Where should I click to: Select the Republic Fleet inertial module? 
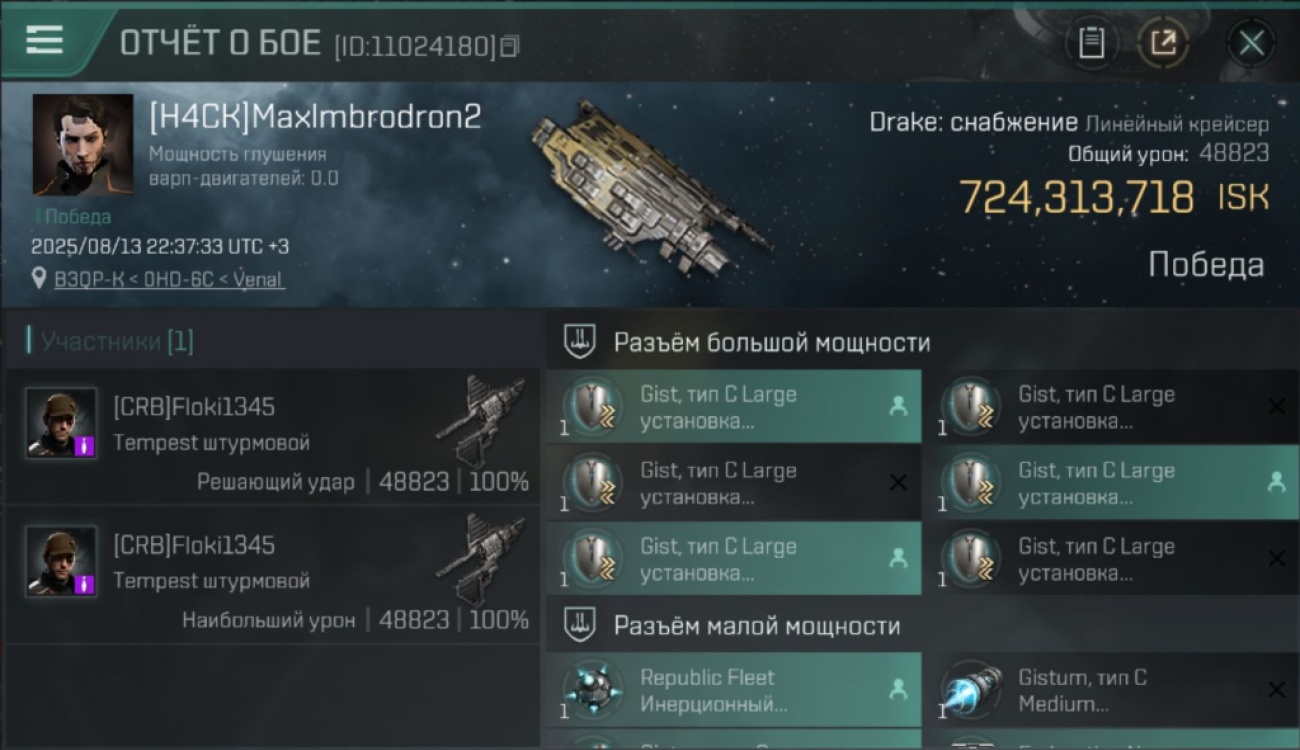pos(733,690)
